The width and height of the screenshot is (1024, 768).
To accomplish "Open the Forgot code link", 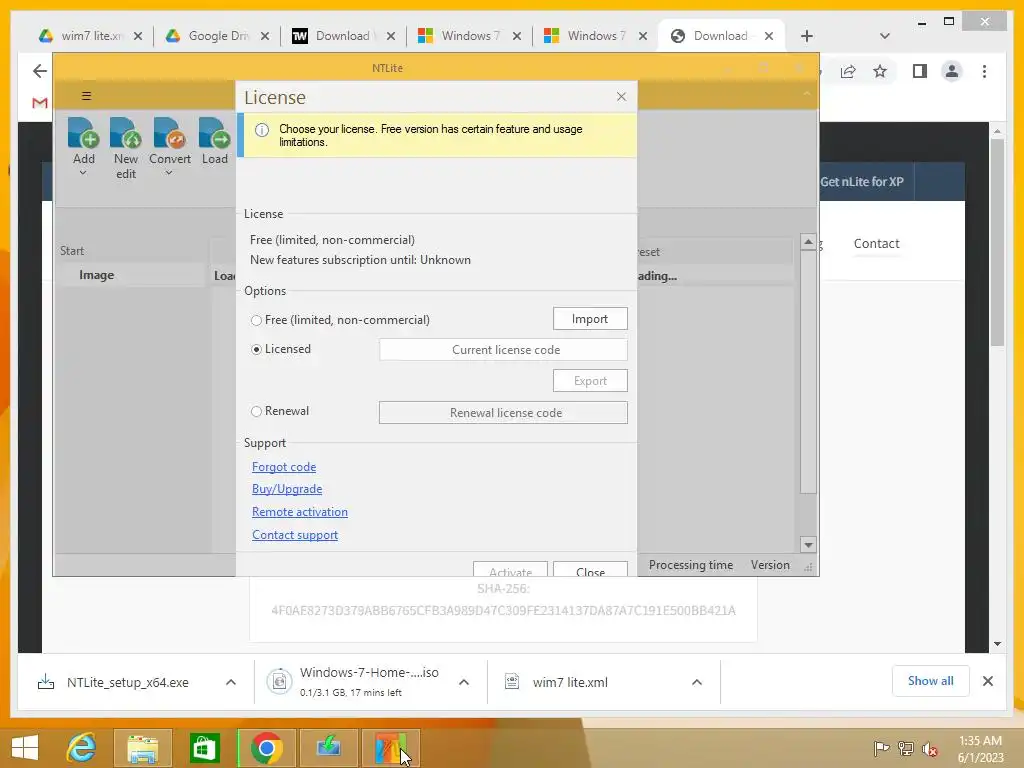I will pyautogui.click(x=284, y=467).
